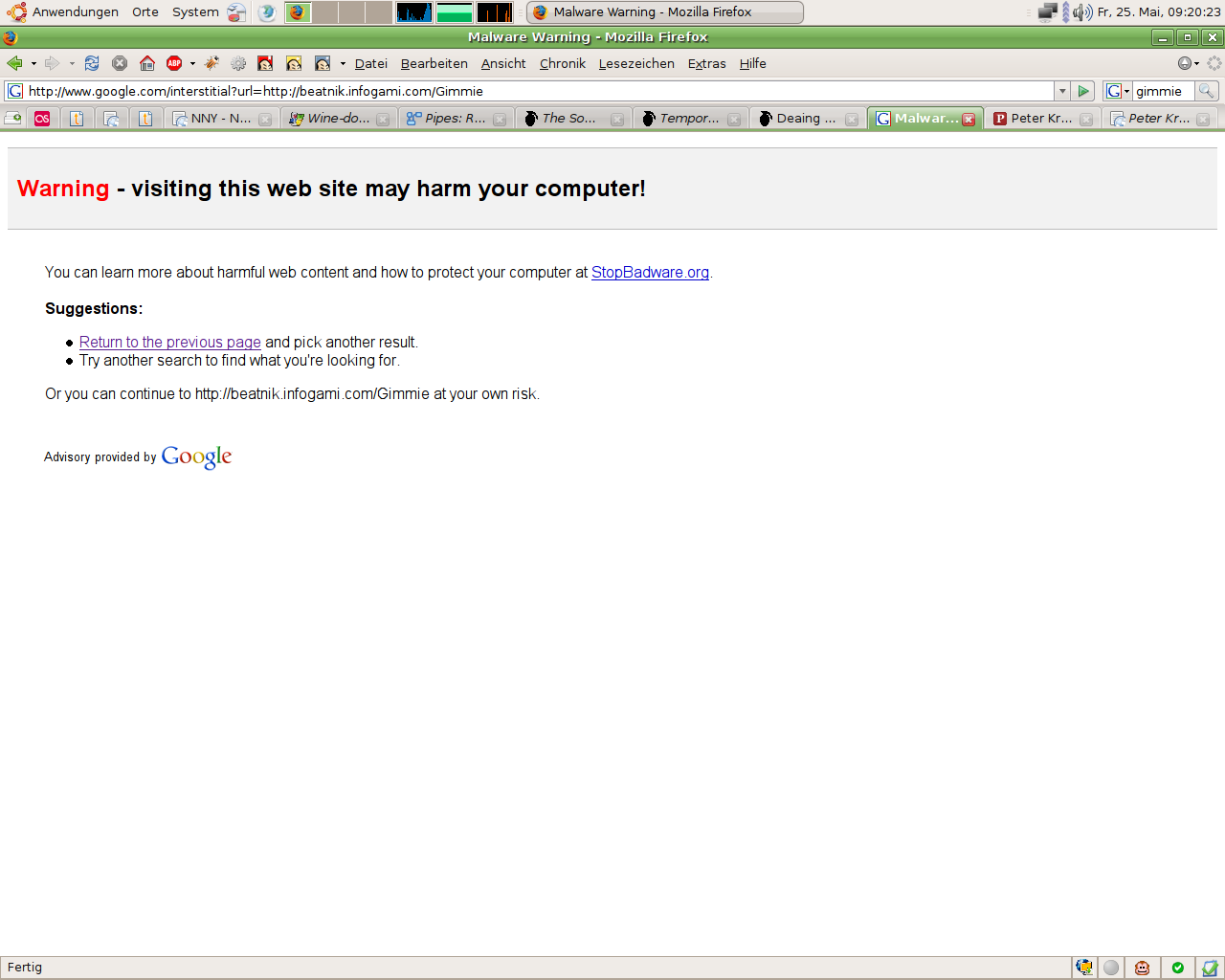
Task: Click the blue-background face toolbar icon
Action: coord(323,63)
